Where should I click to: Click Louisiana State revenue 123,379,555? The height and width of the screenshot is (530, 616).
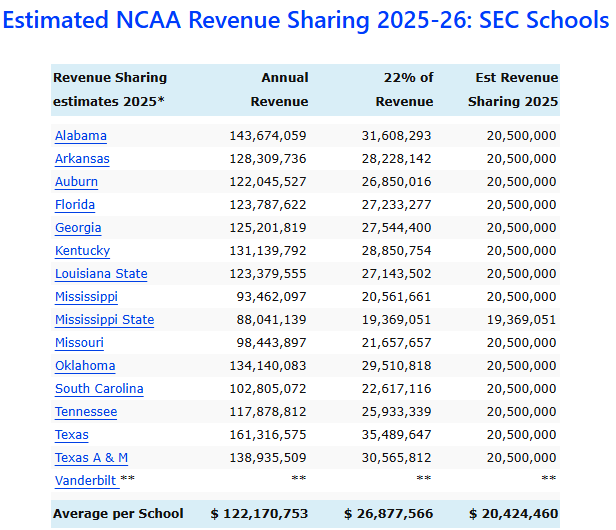point(268,274)
